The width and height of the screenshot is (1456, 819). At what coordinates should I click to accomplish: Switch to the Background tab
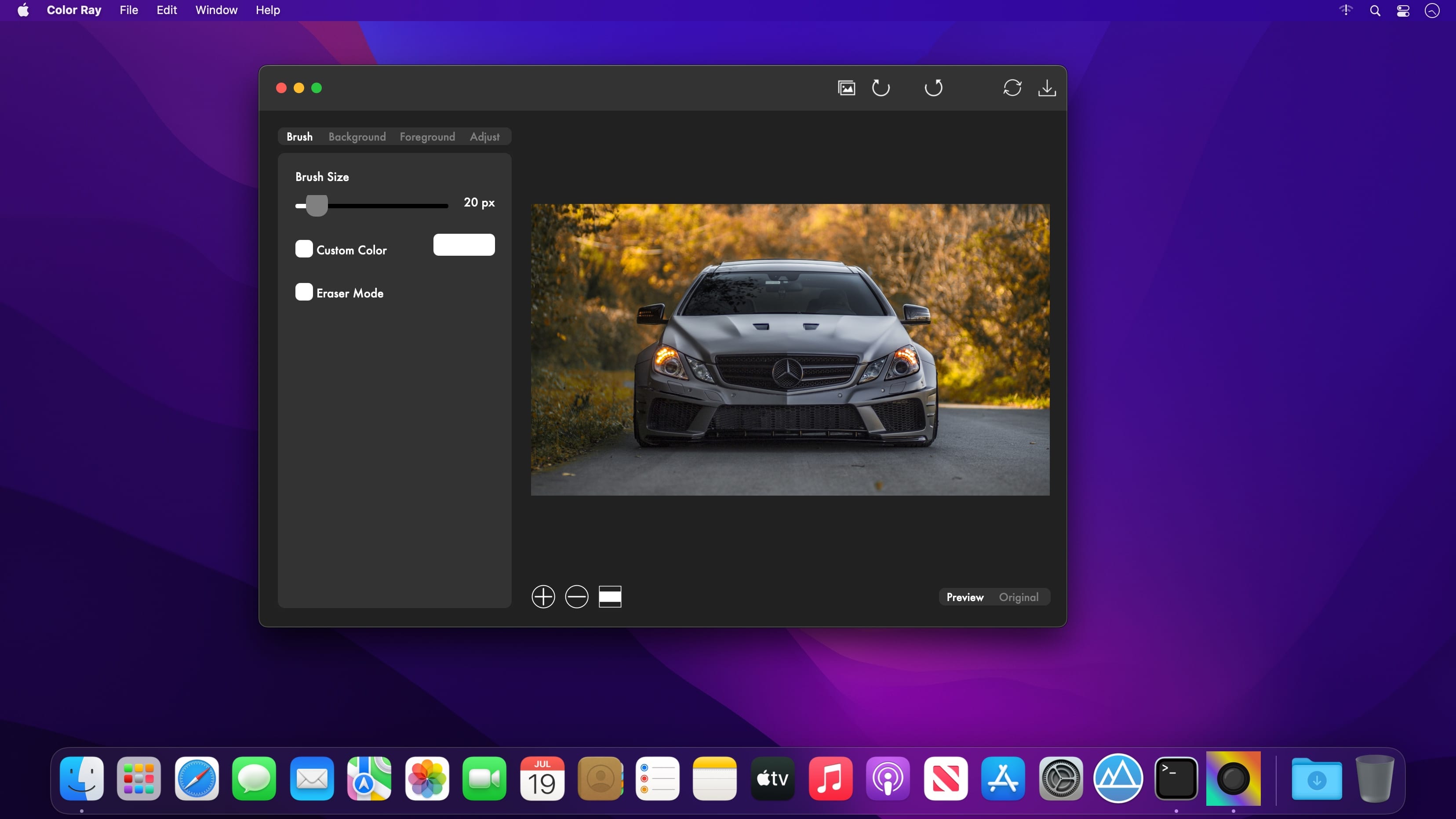point(357,137)
